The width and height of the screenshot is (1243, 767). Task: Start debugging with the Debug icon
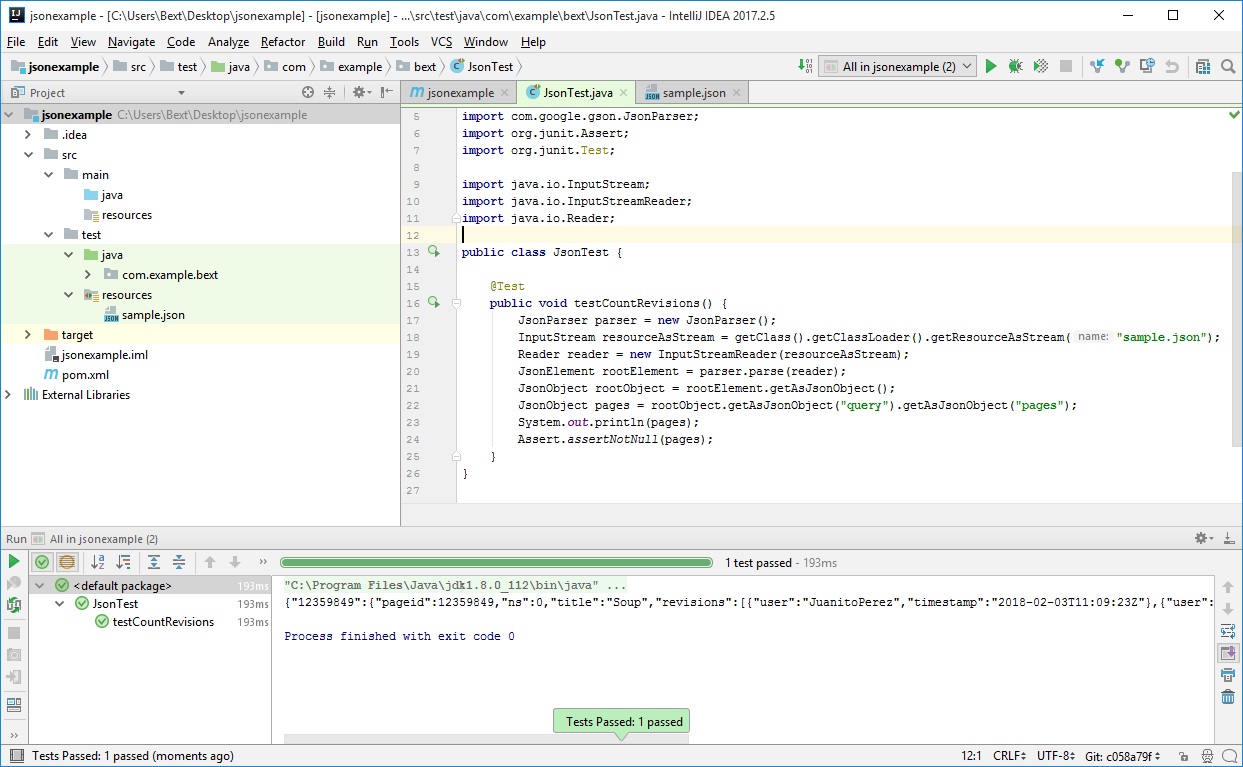1016,66
